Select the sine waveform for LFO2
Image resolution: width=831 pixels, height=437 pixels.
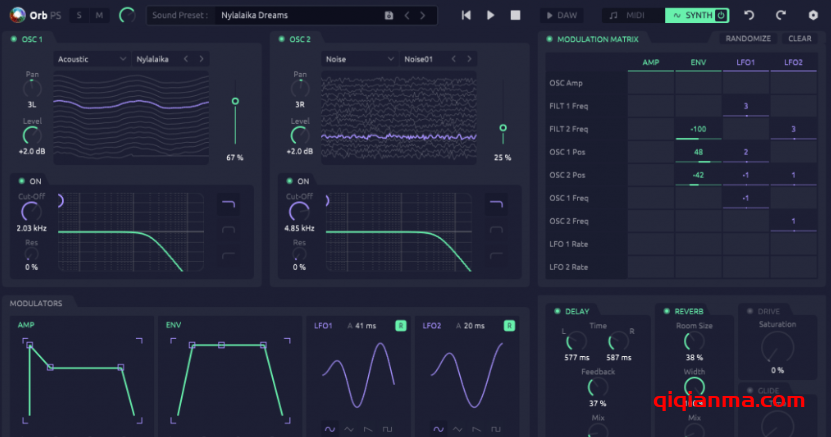point(437,429)
